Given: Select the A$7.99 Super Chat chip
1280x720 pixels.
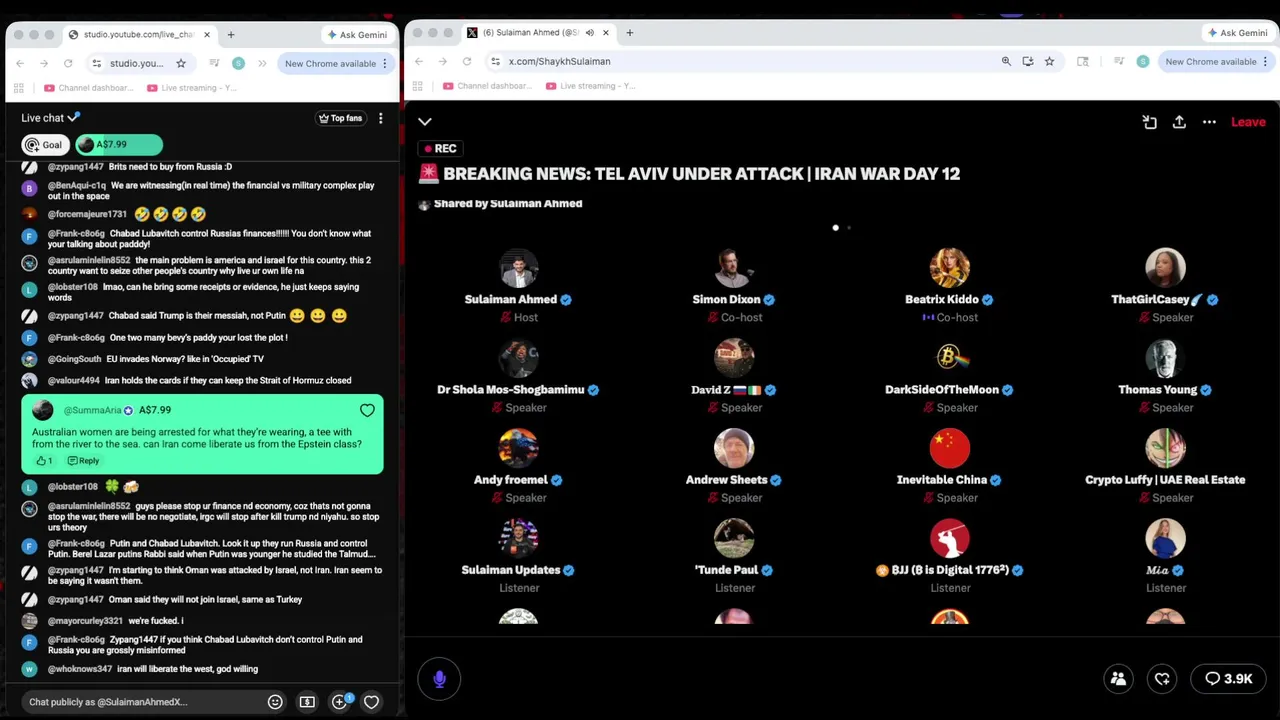Looking at the screenshot, I should click(x=118, y=145).
